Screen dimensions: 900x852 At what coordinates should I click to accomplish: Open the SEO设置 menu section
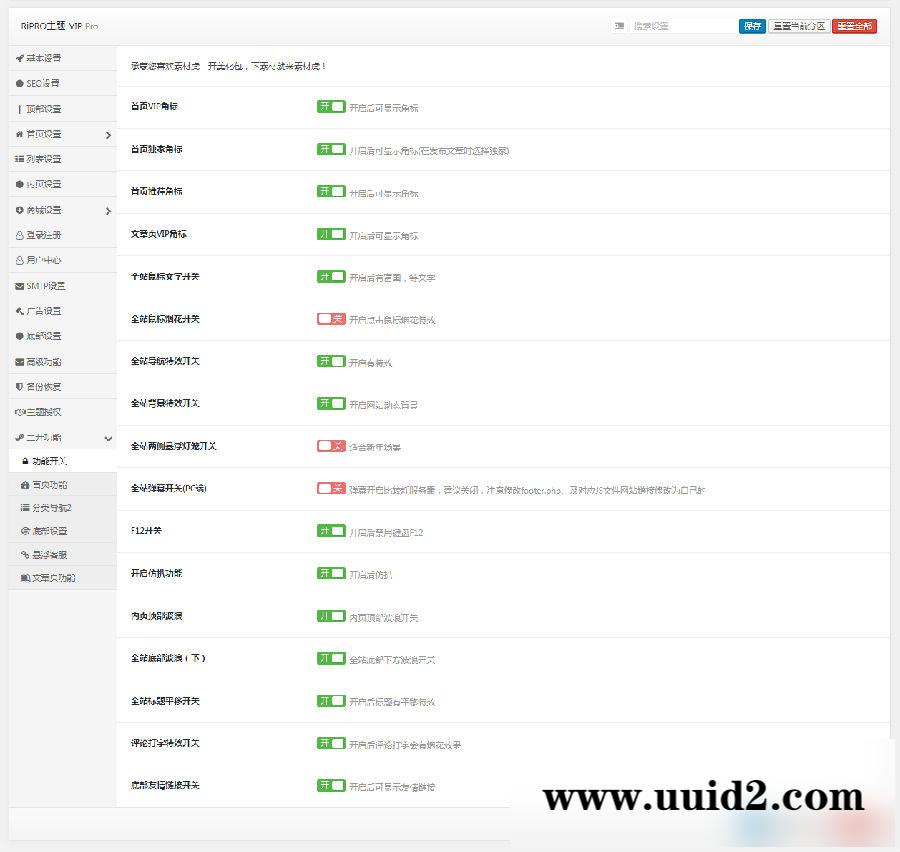coord(43,83)
